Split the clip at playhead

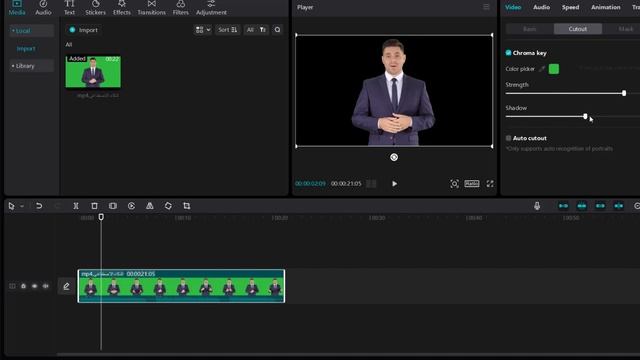[76, 206]
